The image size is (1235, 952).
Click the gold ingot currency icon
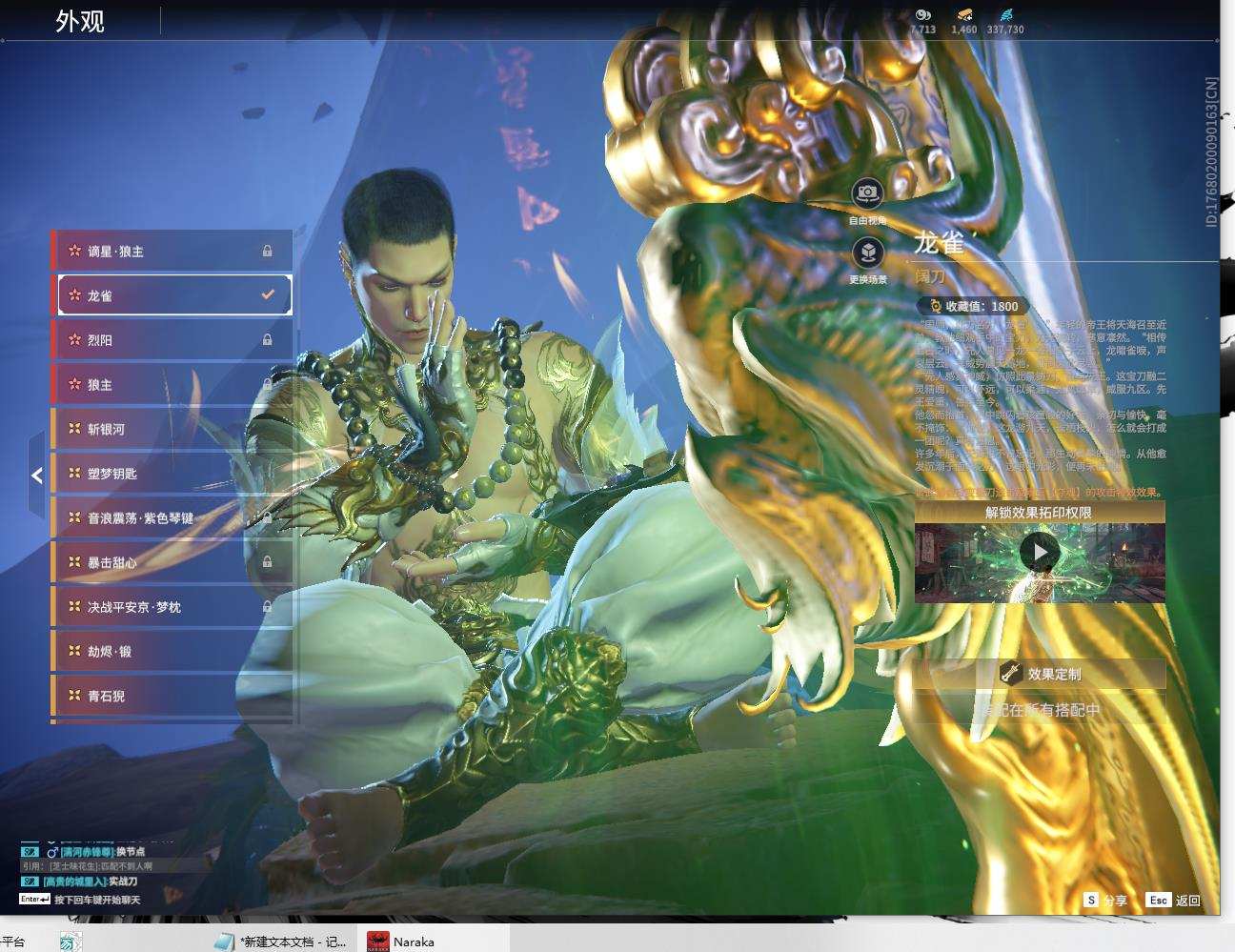click(964, 14)
